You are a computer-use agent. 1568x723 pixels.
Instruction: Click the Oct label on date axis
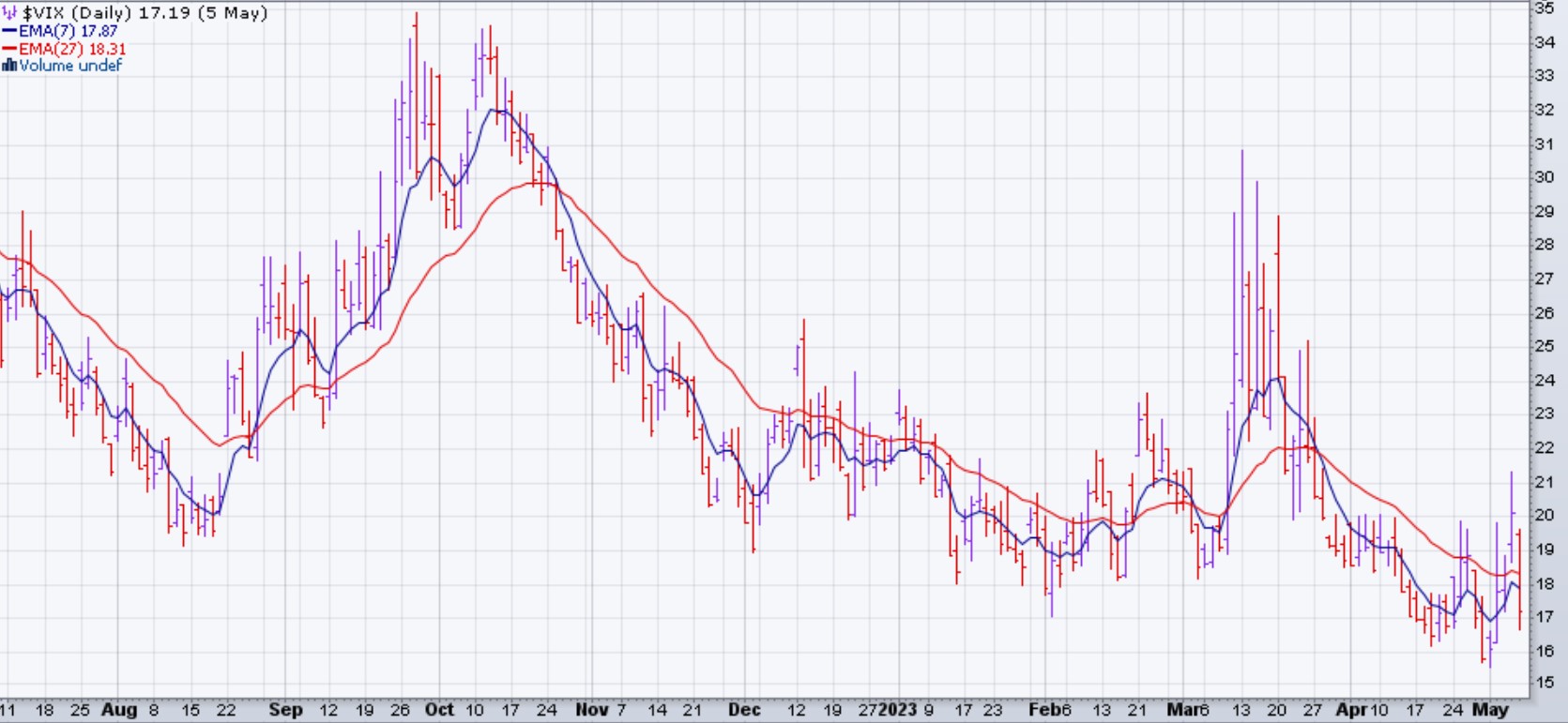[x=439, y=710]
